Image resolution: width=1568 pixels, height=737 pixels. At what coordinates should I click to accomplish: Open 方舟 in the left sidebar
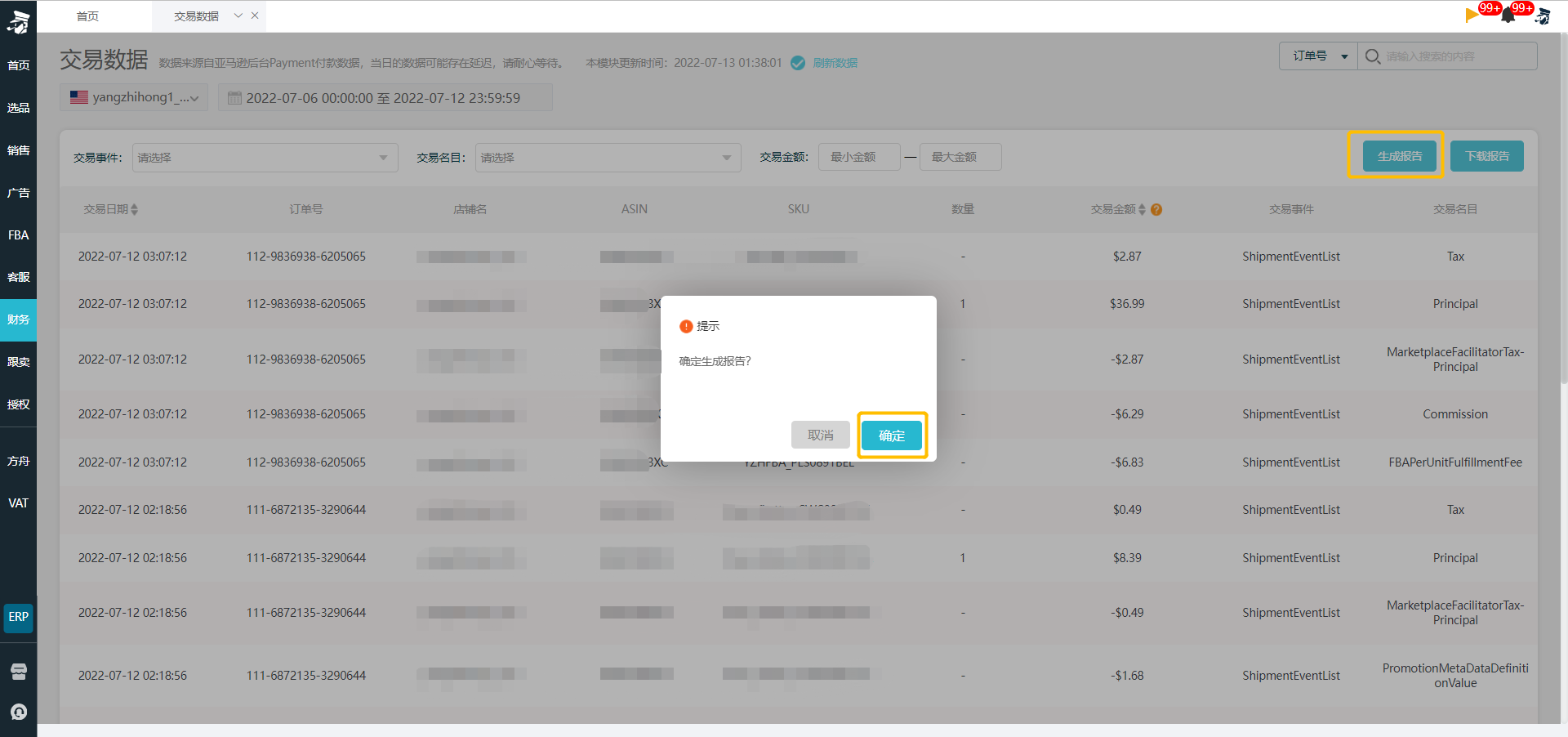tap(18, 462)
